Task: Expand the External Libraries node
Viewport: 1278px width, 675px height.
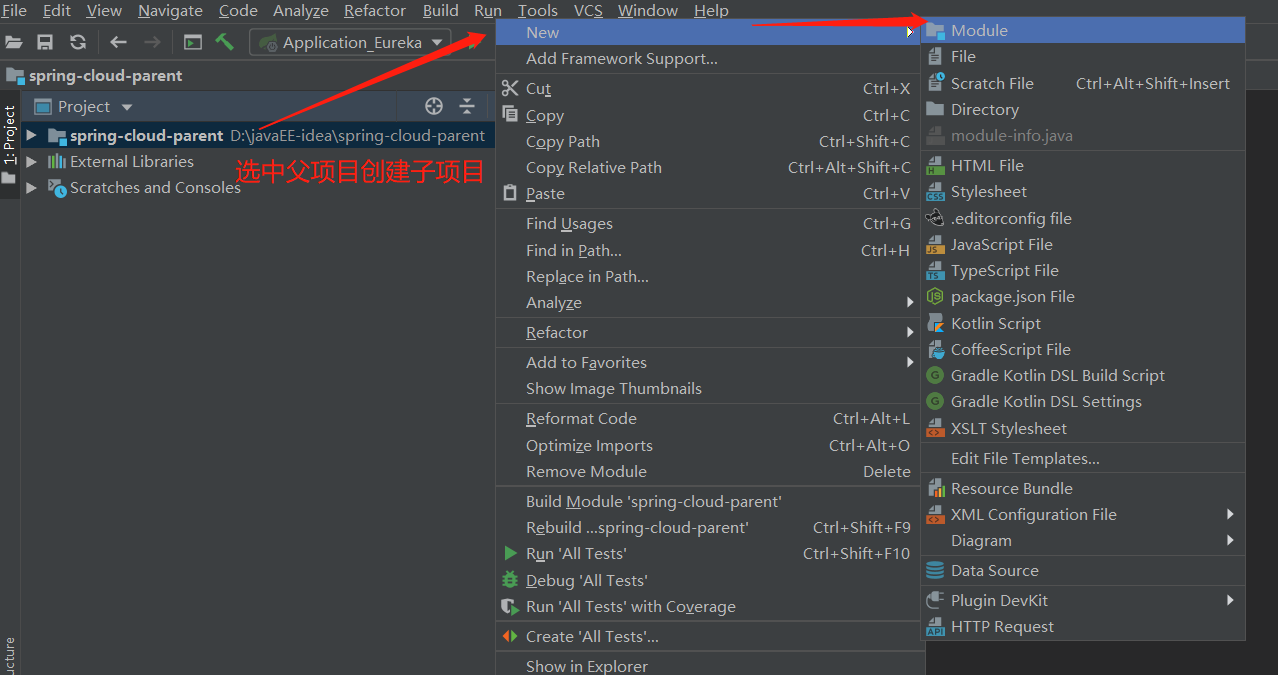Action: [31, 161]
